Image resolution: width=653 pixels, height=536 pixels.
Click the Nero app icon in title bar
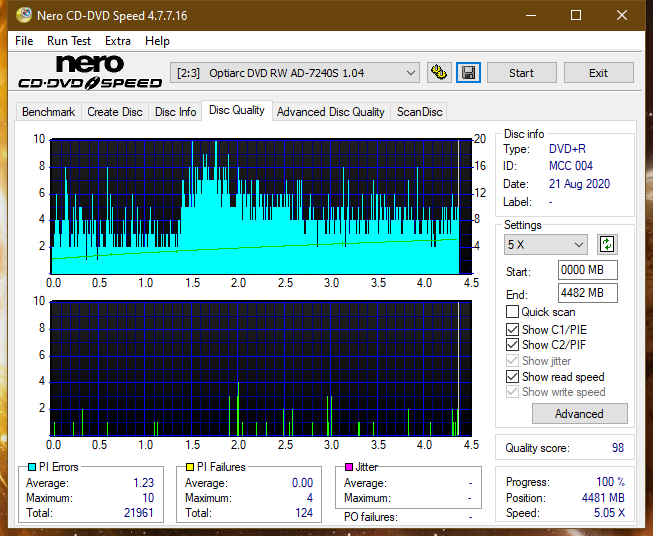(x=24, y=15)
